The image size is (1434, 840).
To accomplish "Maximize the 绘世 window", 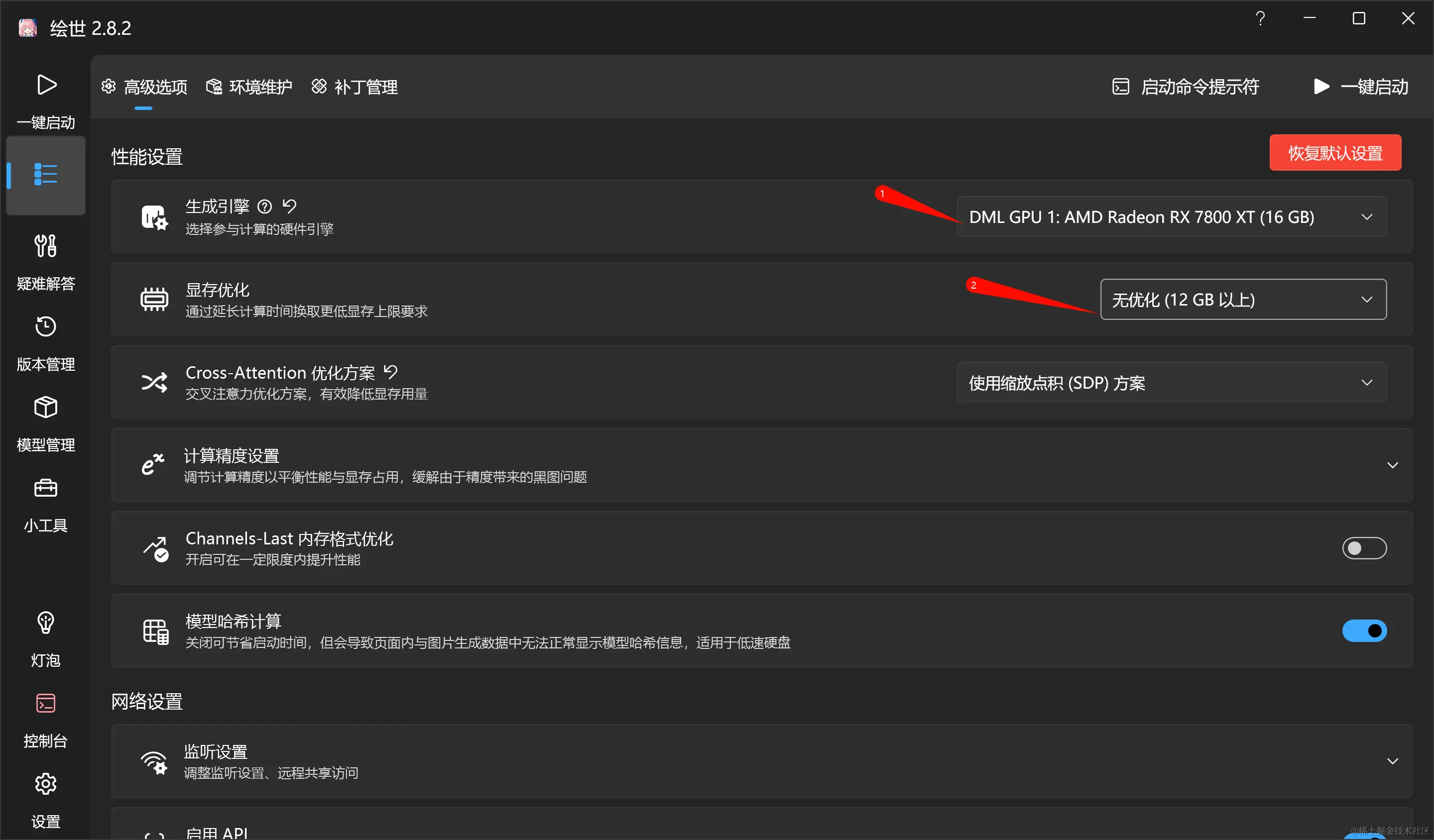I will (1359, 19).
